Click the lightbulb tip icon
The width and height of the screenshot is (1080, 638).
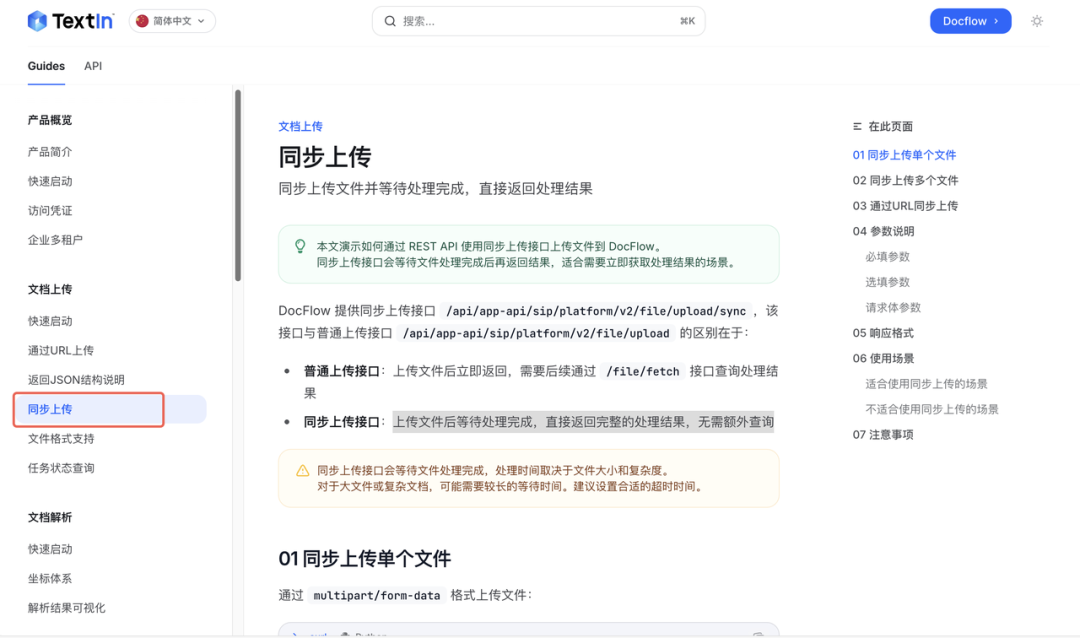pyautogui.click(x=300, y=246)
